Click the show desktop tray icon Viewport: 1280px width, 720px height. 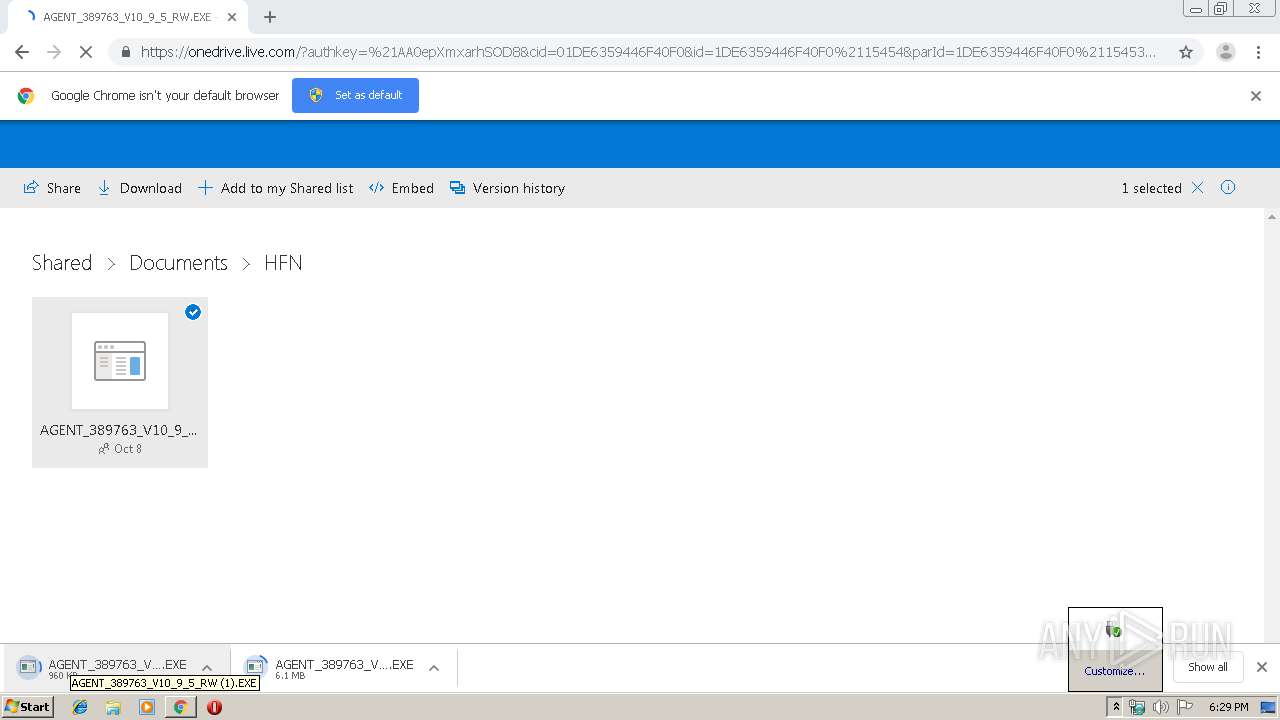(x=1268, y=707)
